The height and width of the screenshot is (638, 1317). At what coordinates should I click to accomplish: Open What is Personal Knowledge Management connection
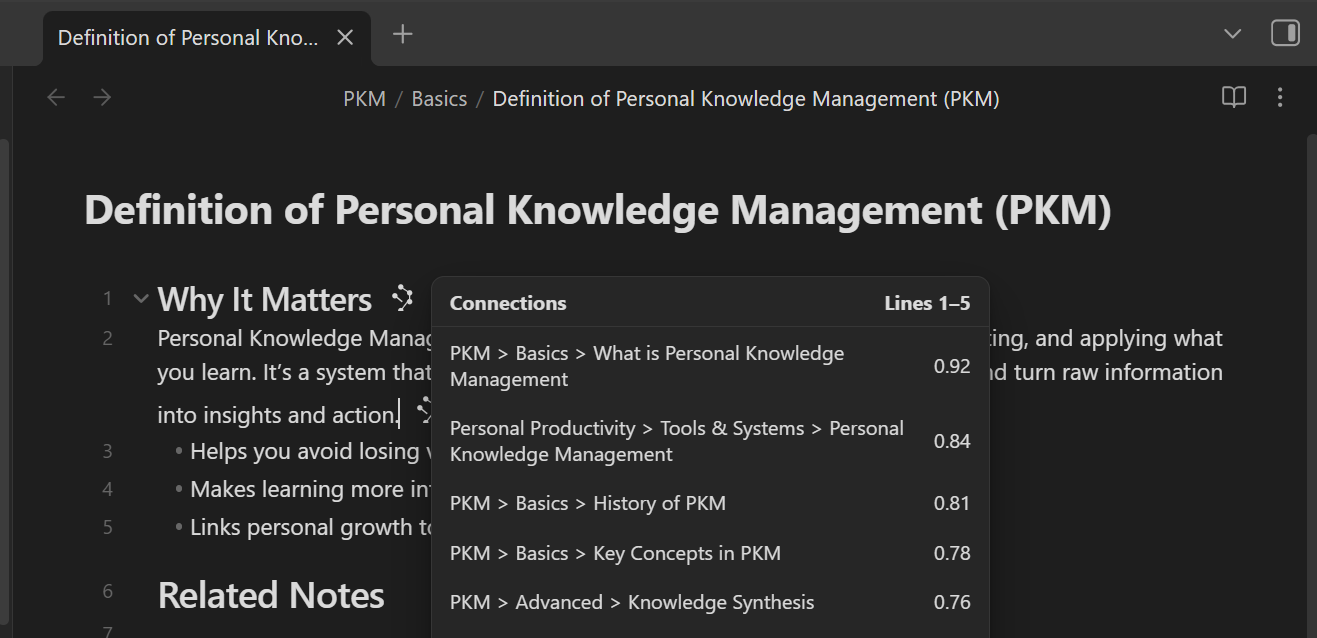pos(647,366)
